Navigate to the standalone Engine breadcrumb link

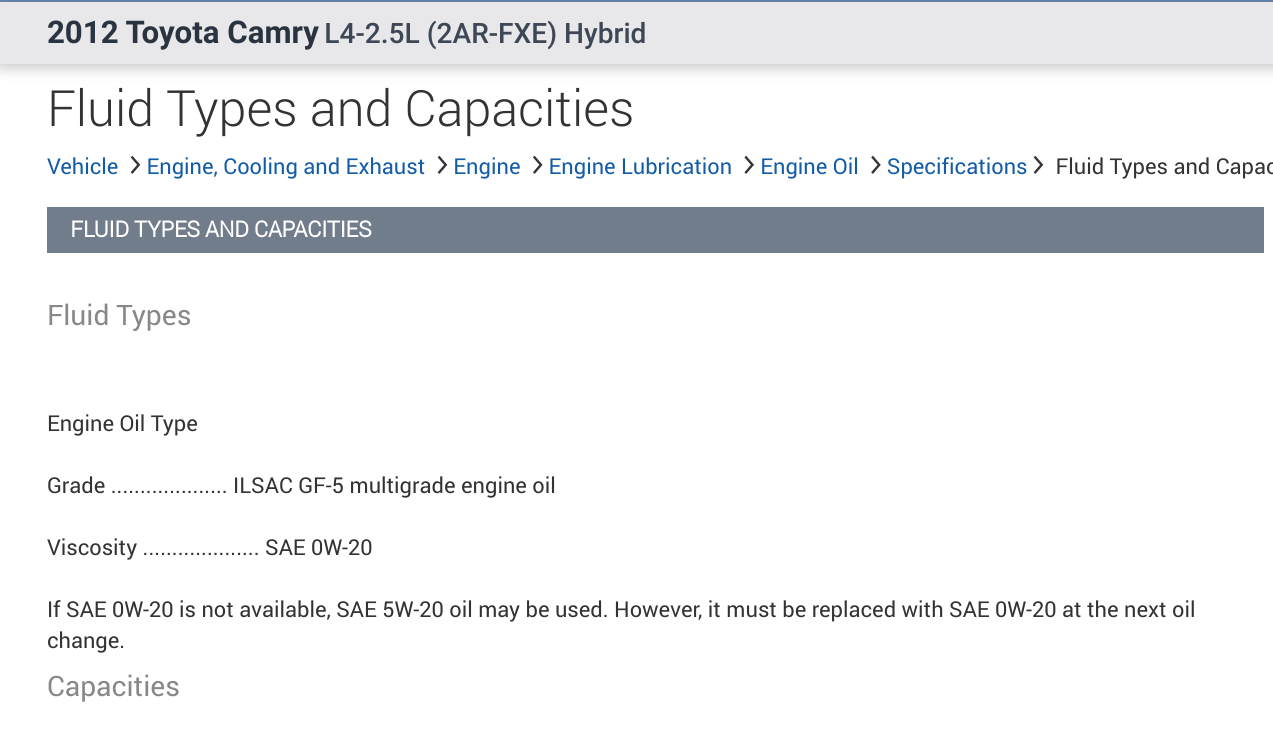click(x=486, y=167)
